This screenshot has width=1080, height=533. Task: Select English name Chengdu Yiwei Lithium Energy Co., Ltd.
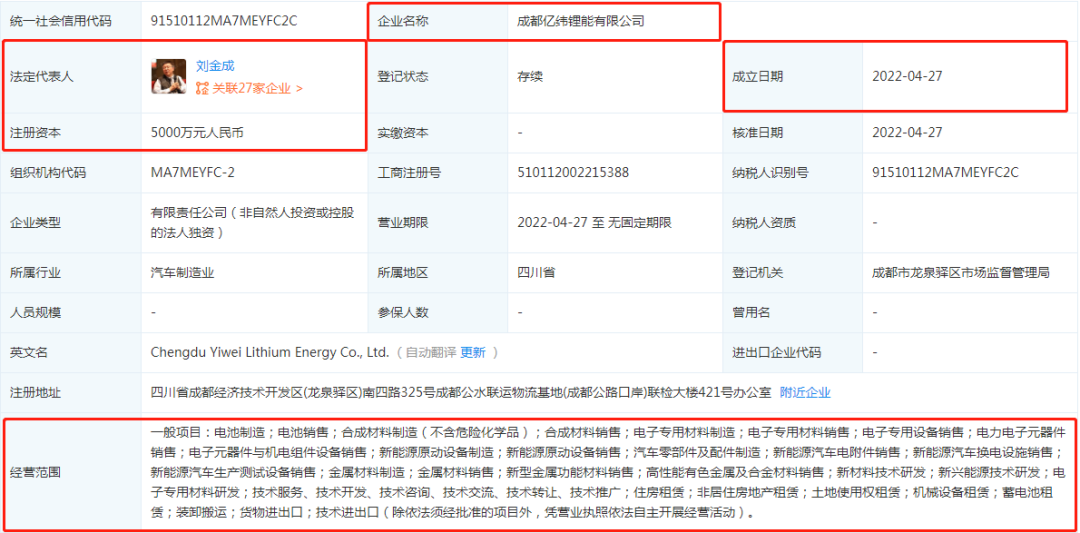[x=270, y=353]
